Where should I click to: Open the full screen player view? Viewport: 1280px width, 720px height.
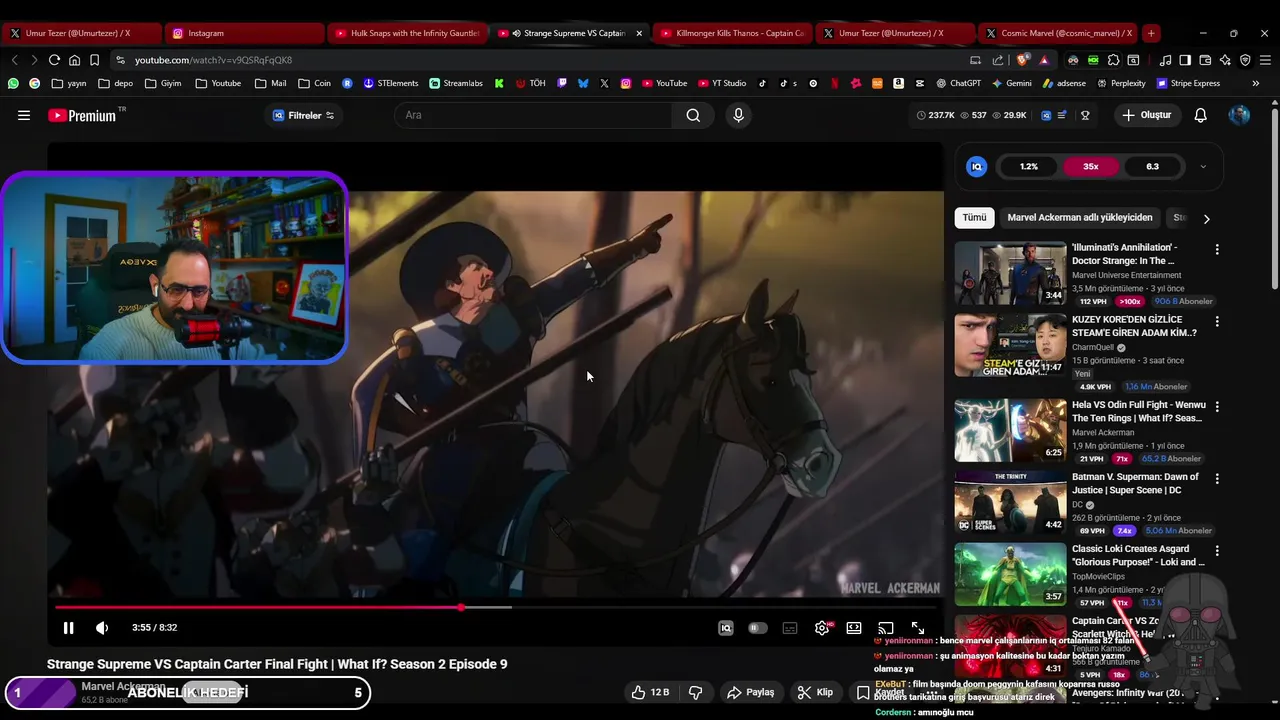[918, 628]
